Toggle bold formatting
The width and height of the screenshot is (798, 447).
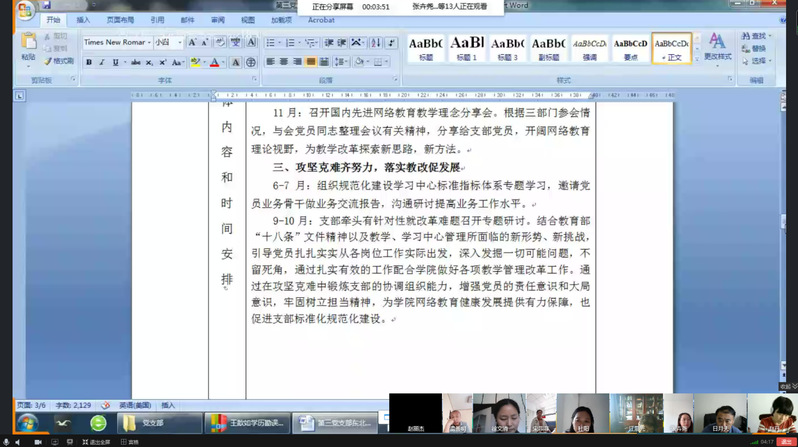(88, 62)
